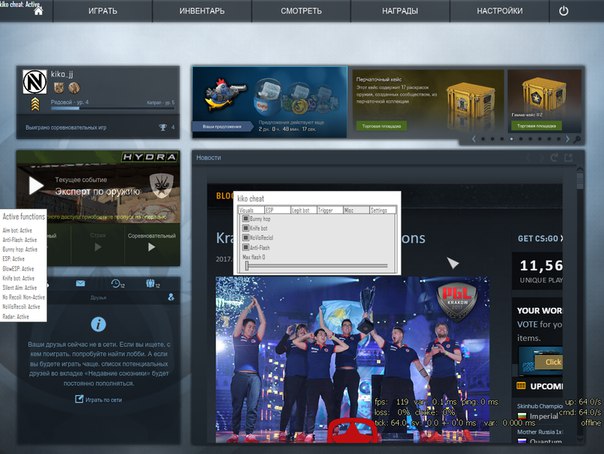Screen dimensions: 604x454
Task: Toggle the NoVisRecoil checkbox
Action: (x=246, y=238)
